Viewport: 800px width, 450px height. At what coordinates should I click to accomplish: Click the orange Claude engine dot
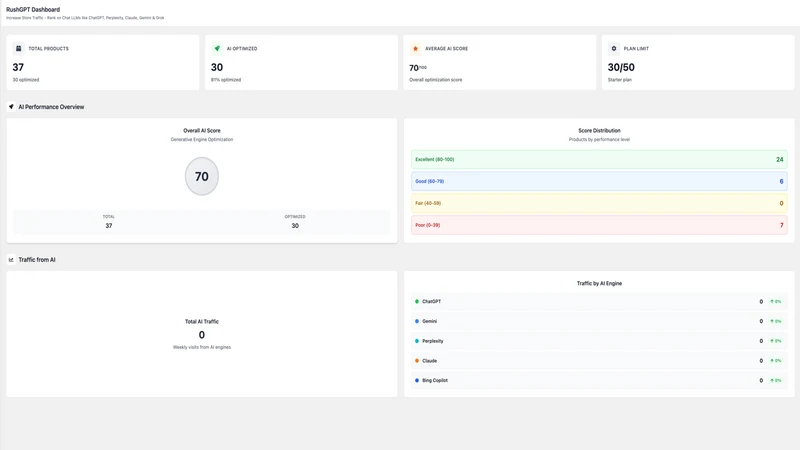click(417, 361)
